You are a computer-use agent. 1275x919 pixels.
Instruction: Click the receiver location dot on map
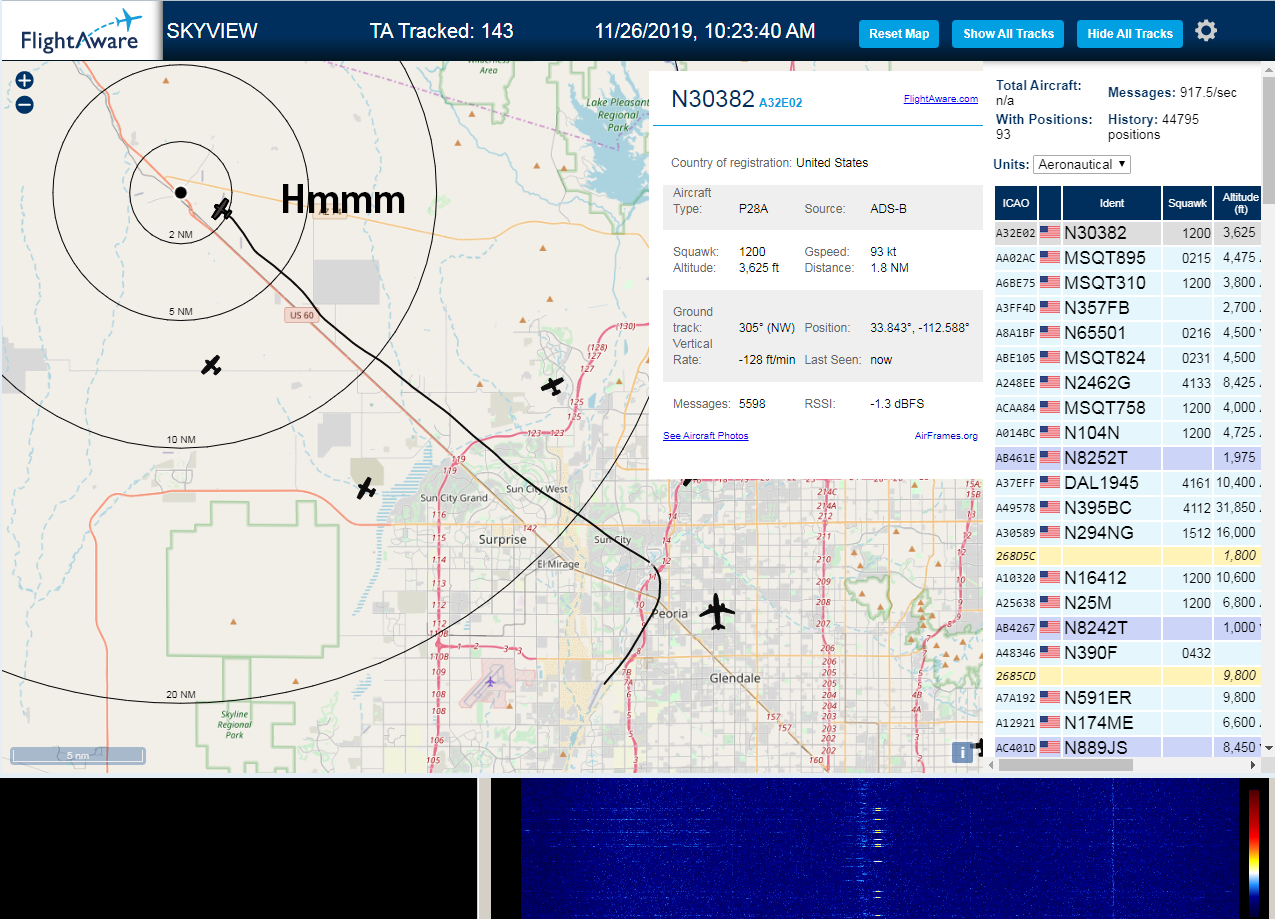click(x=180, y=192)
